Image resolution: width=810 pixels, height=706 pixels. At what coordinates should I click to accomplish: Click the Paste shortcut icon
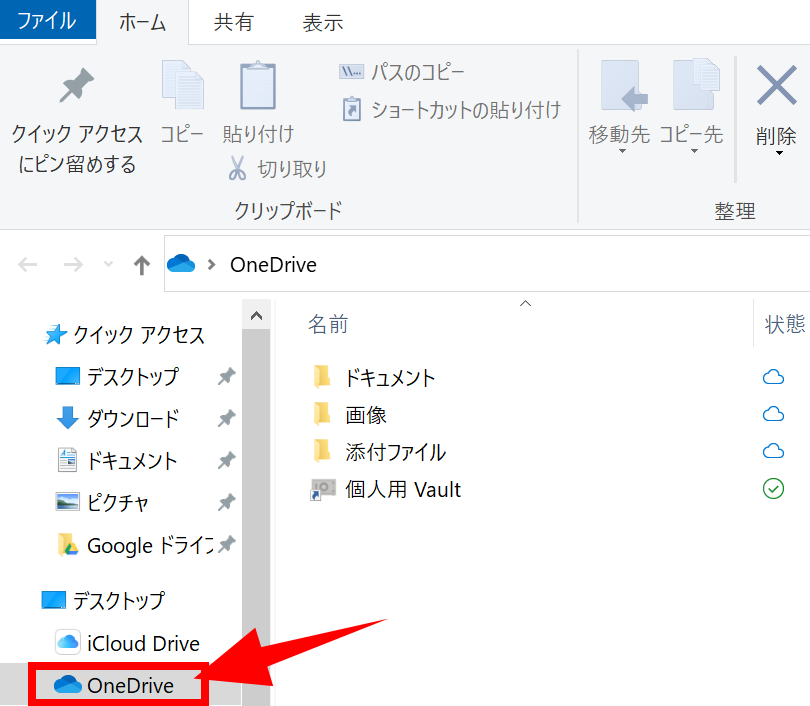(x=352, y=109)
